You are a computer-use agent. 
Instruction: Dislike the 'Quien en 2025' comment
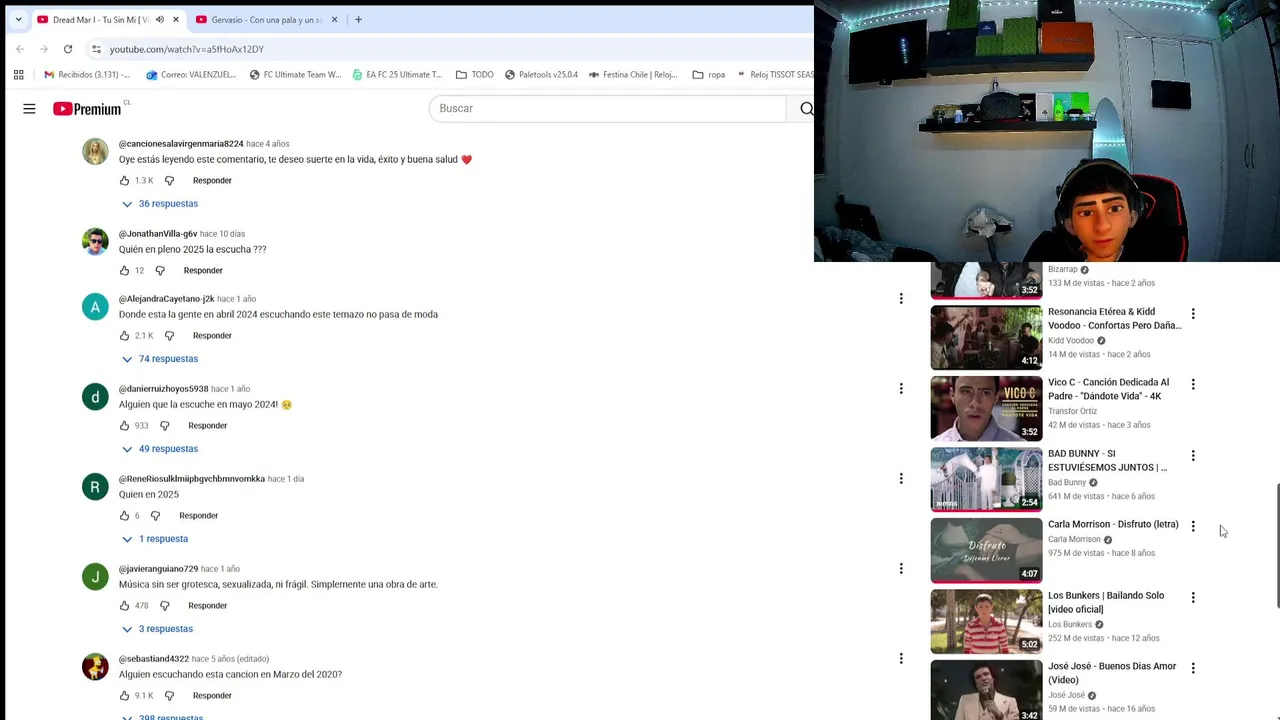coord(155,516)
